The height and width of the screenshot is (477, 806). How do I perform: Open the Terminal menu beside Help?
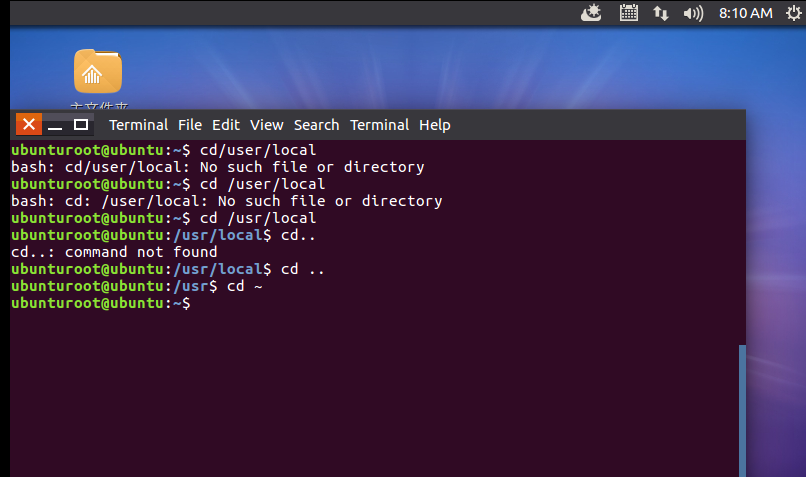point(379,125)
